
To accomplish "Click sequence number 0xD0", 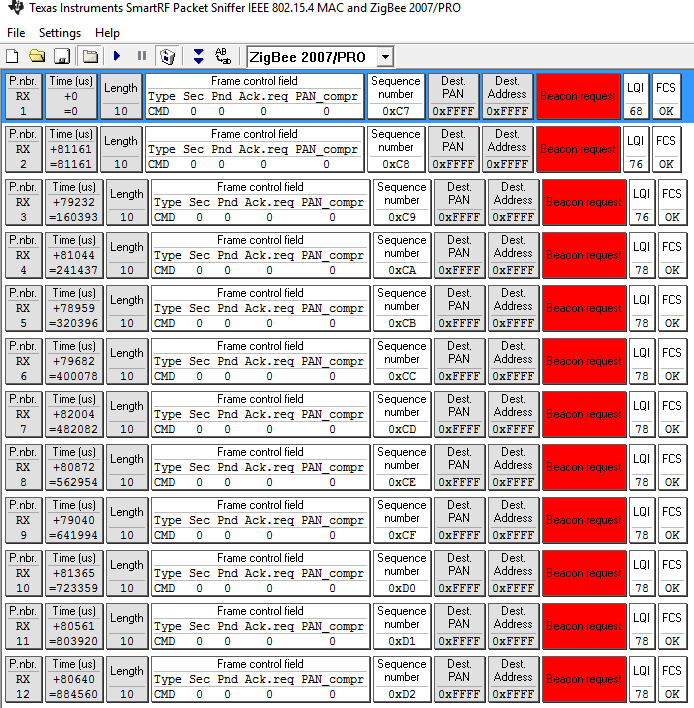I will coord(401,588).
